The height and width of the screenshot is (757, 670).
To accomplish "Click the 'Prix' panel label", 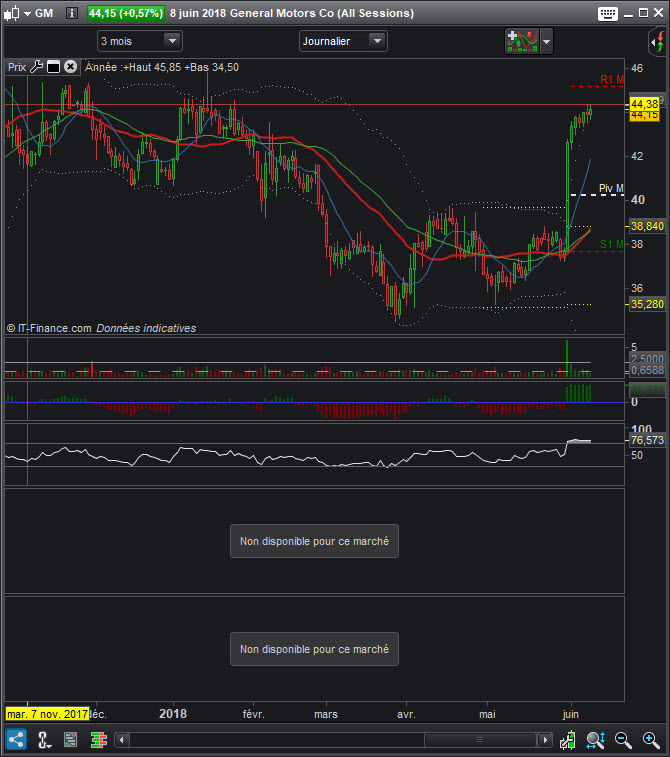I will click(x=17, y=67).
